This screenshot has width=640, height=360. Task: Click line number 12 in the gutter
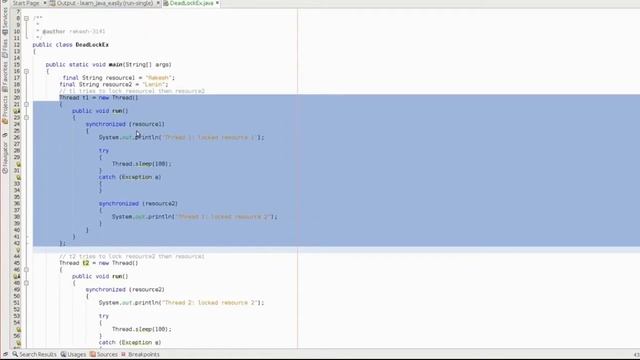tap(17, 45)
